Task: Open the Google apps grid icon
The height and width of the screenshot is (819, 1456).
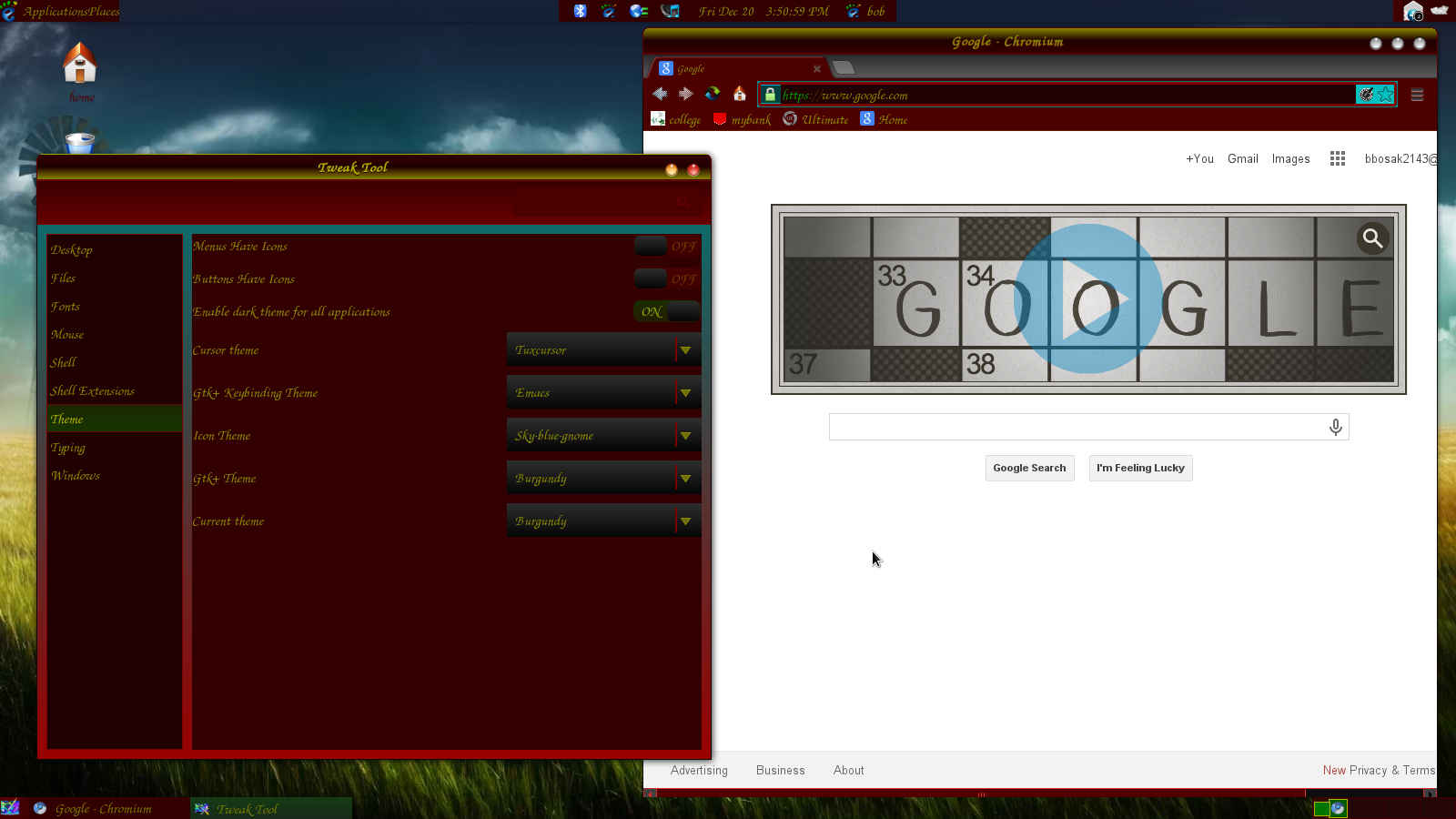Action: (x=1337, y=158)
